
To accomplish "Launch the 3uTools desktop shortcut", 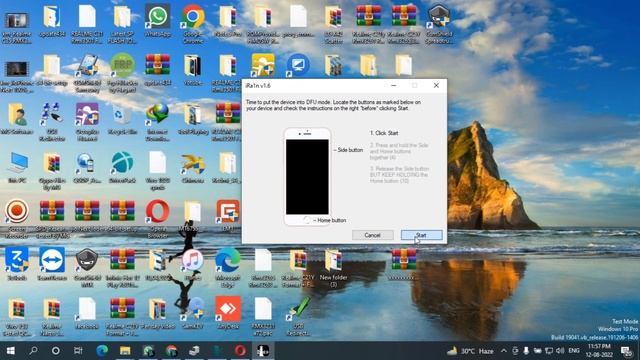I will [x=17, y=264].
